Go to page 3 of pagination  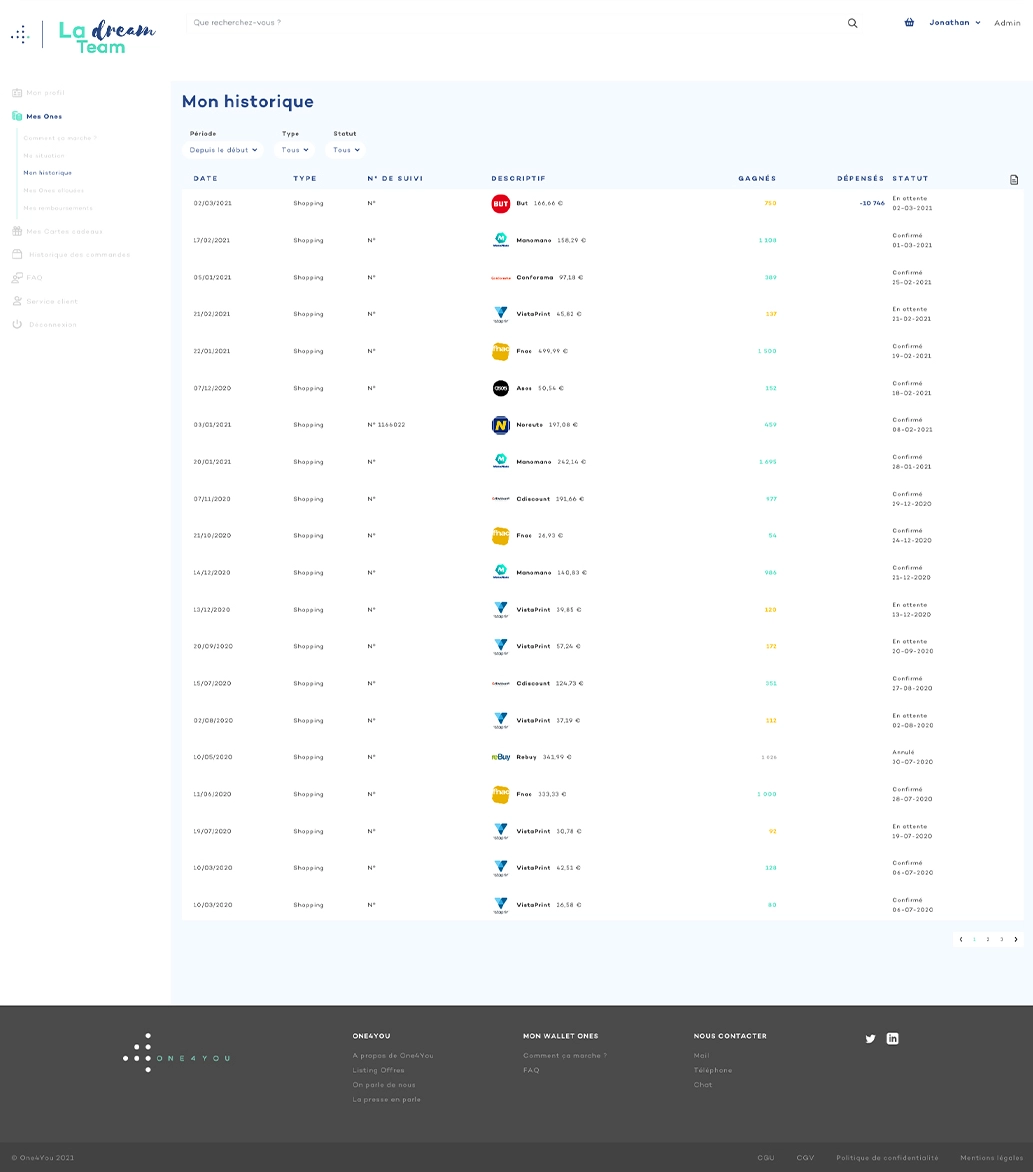pyautogui.click(x=1002, y=940)
